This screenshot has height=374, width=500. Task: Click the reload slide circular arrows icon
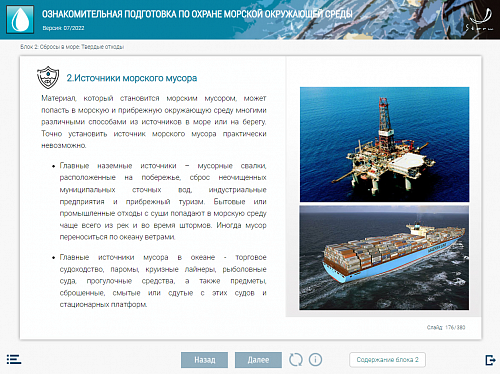coord(296,360)
